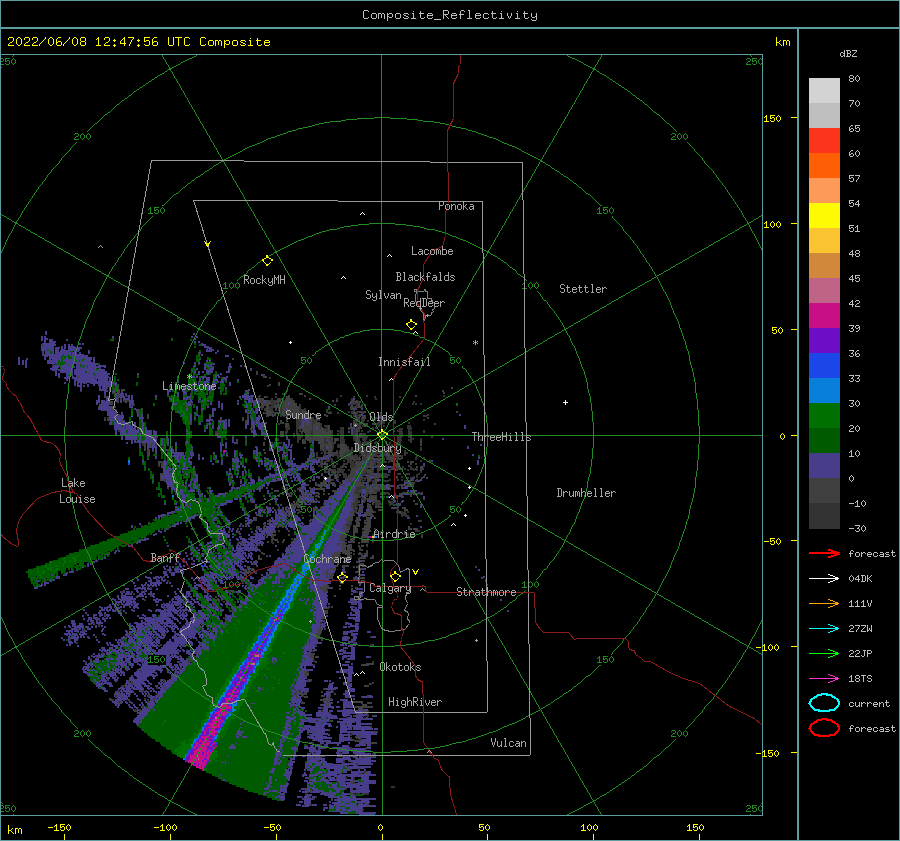900x841 pixels.
Task: Click the Limestone label
Action: (x=189, y=386)
